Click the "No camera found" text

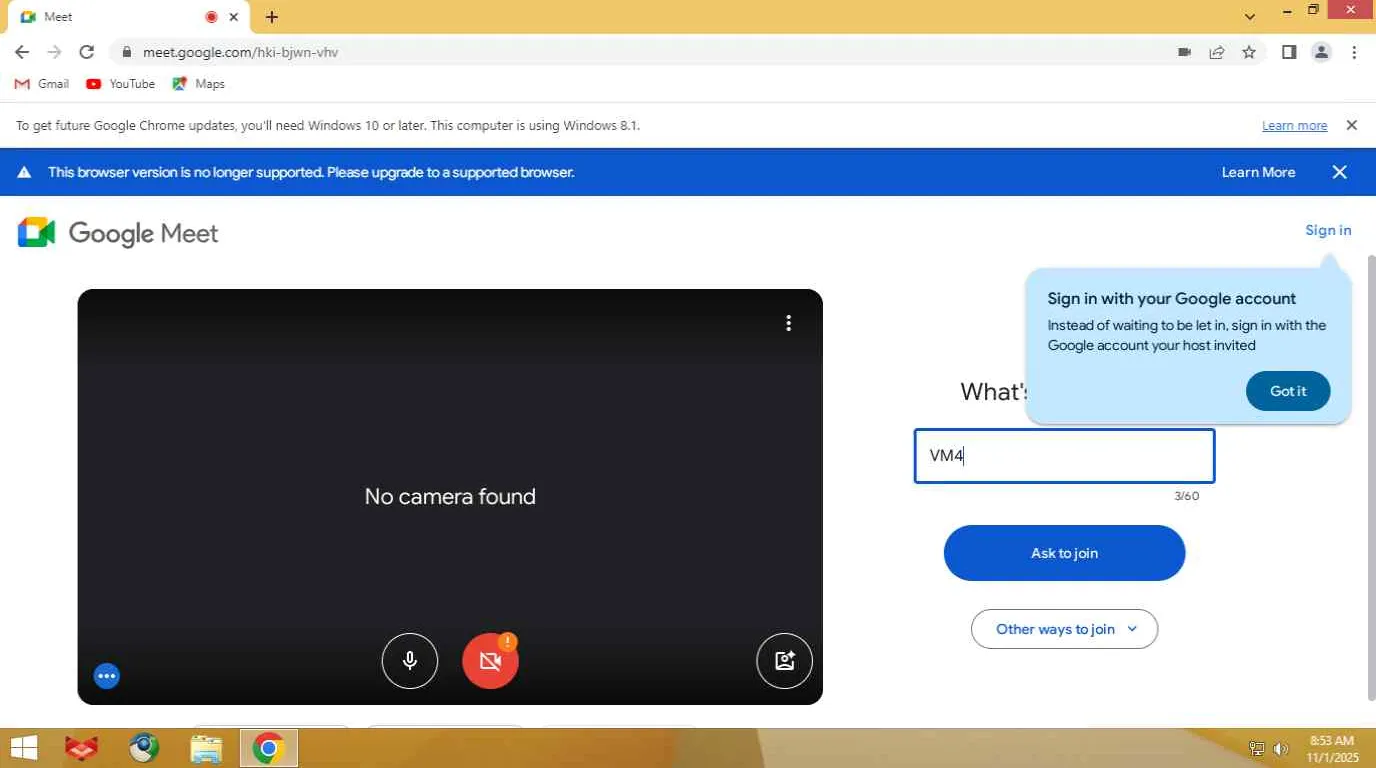[x=450, y=496]
